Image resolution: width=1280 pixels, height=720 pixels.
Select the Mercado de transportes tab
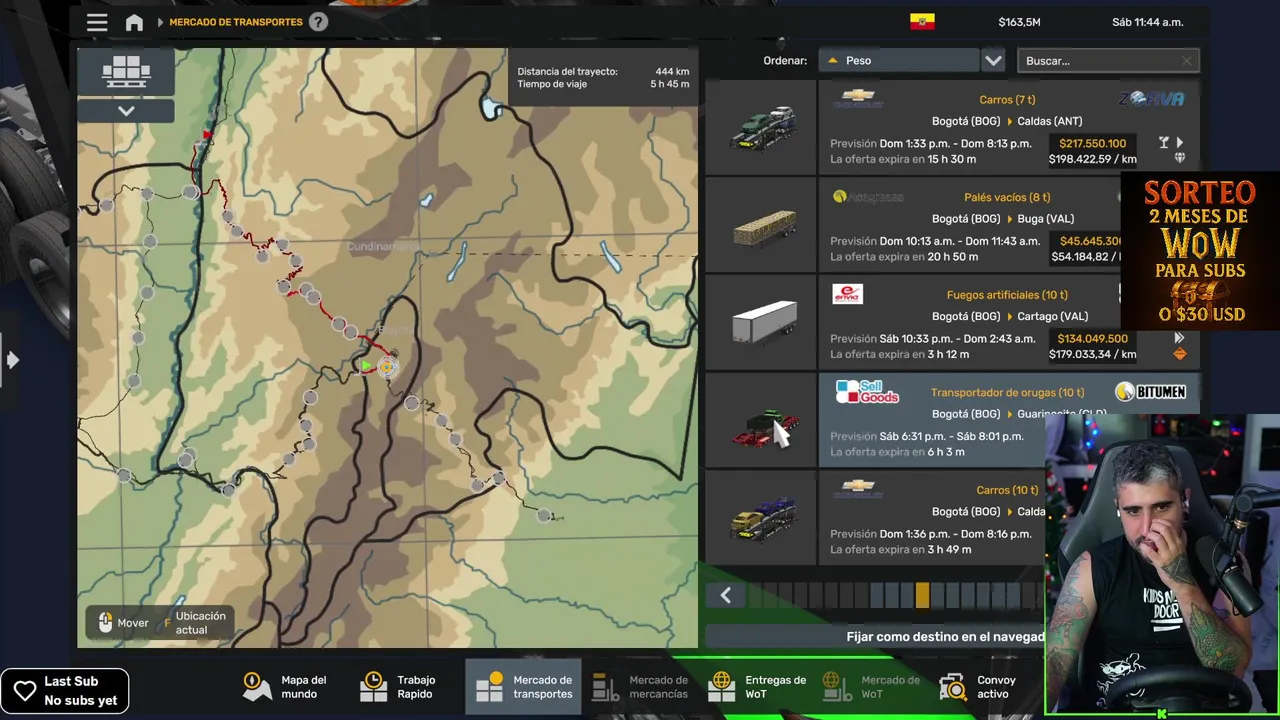pos(524,687)
